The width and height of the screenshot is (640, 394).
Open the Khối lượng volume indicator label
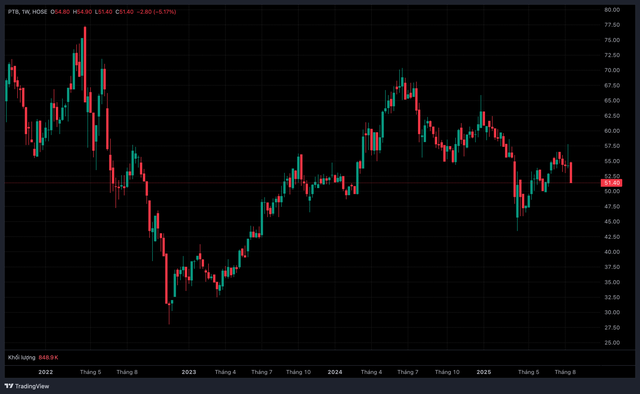22,357
